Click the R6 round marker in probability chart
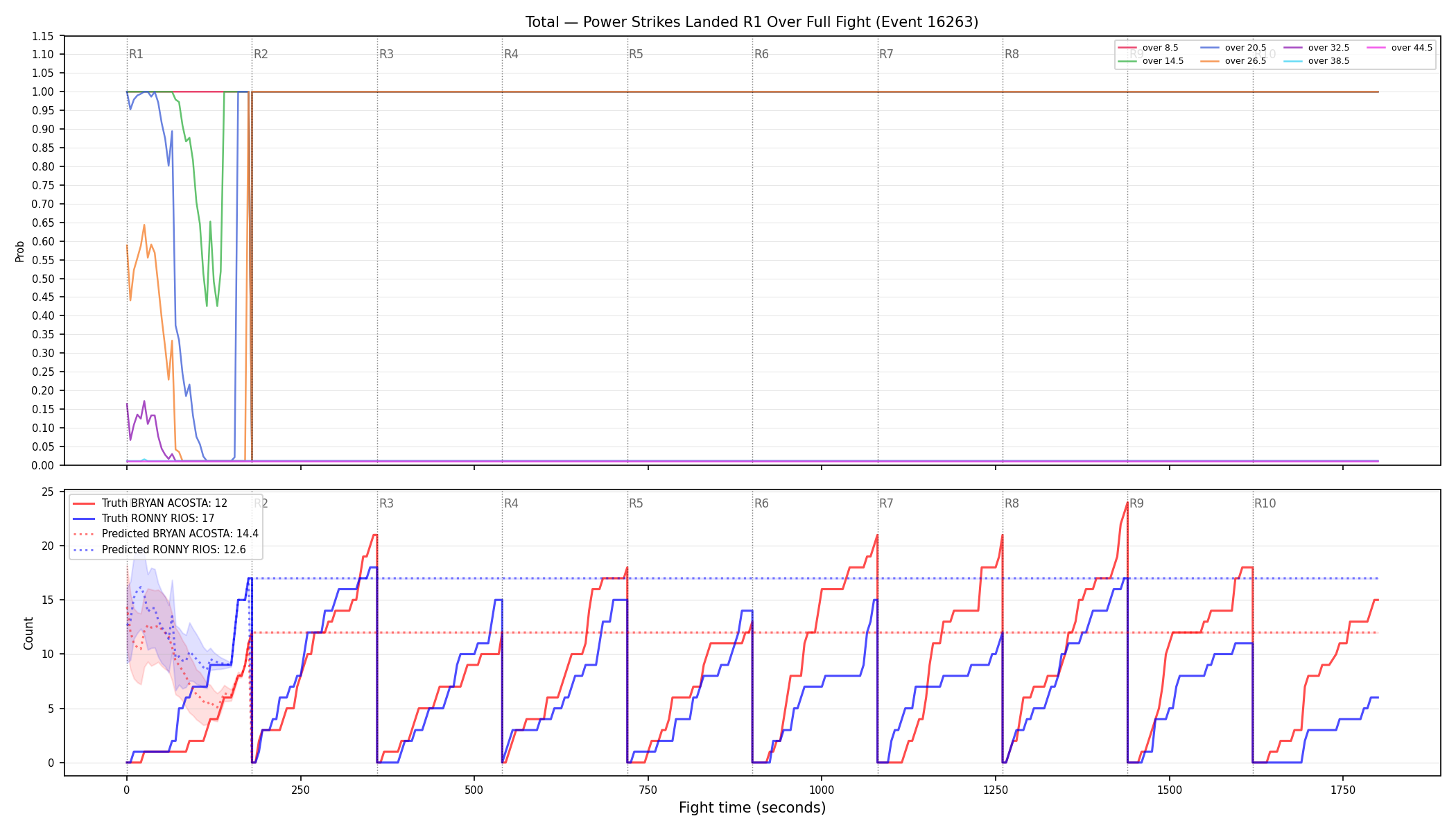The width and height of the screenshot is (1456, 832). pos(761,54)
